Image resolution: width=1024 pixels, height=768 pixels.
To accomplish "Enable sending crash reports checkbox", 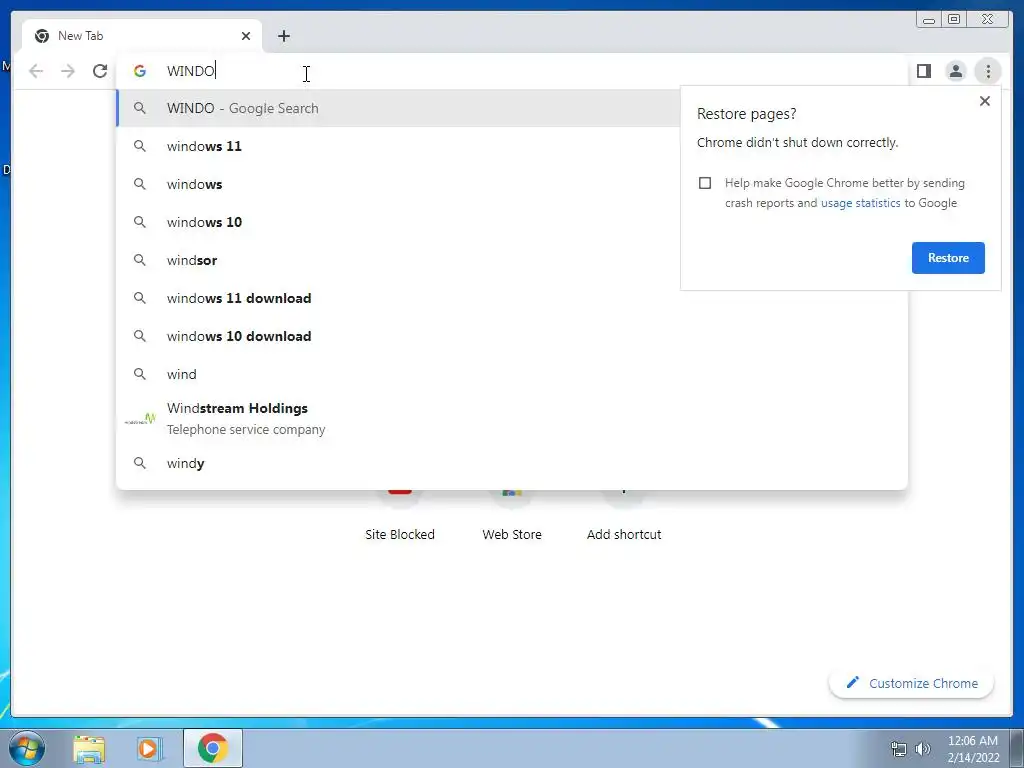I will pos(705,183).
